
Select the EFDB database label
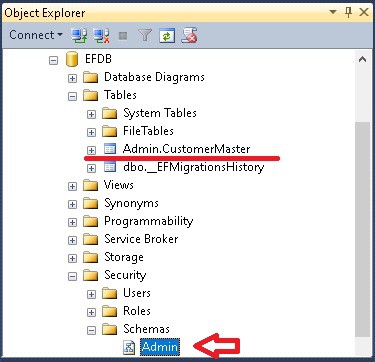coord(98,59)
